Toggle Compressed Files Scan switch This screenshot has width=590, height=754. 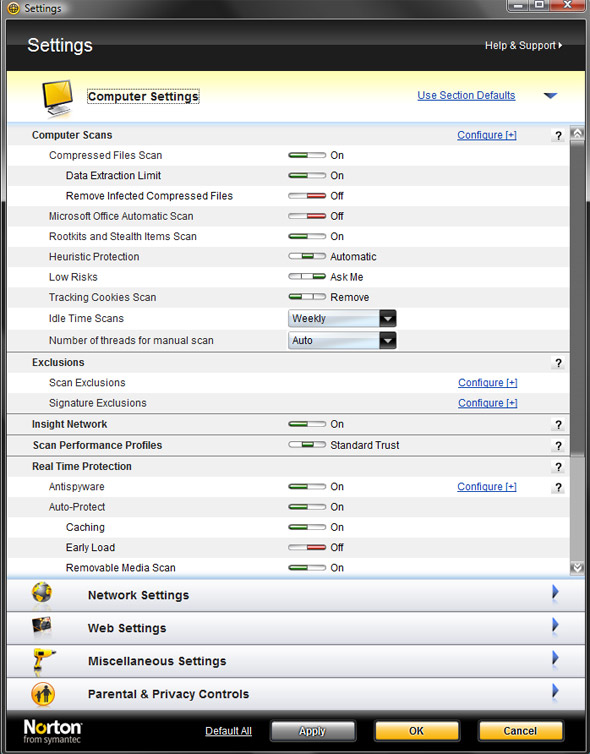click(307, 155)
